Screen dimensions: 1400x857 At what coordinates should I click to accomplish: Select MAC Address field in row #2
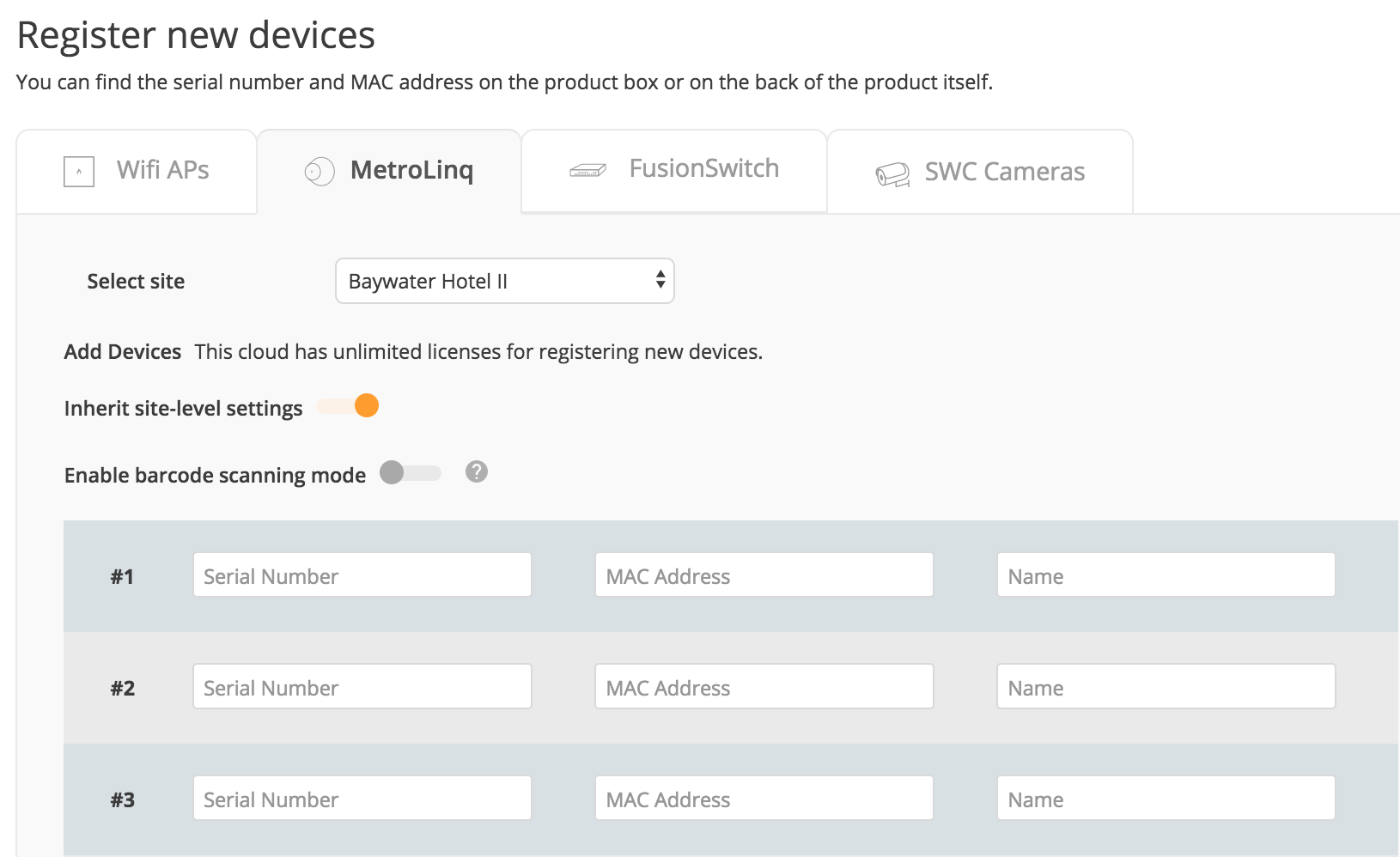764,687
